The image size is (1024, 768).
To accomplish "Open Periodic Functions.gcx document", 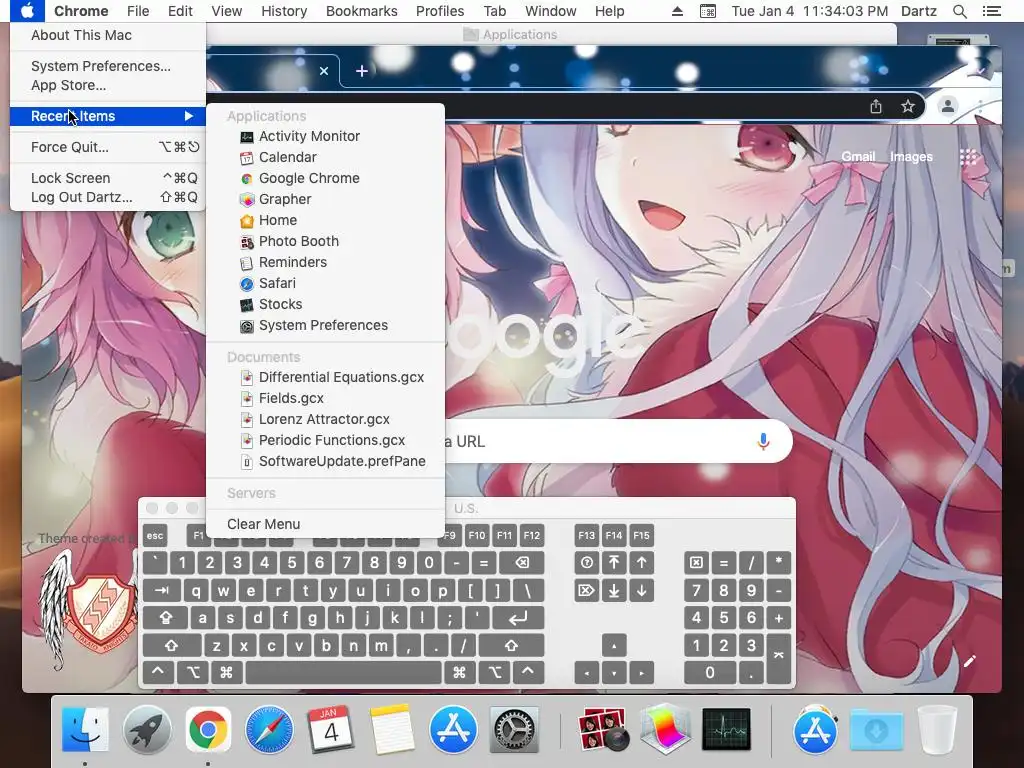I will [325, 440].
